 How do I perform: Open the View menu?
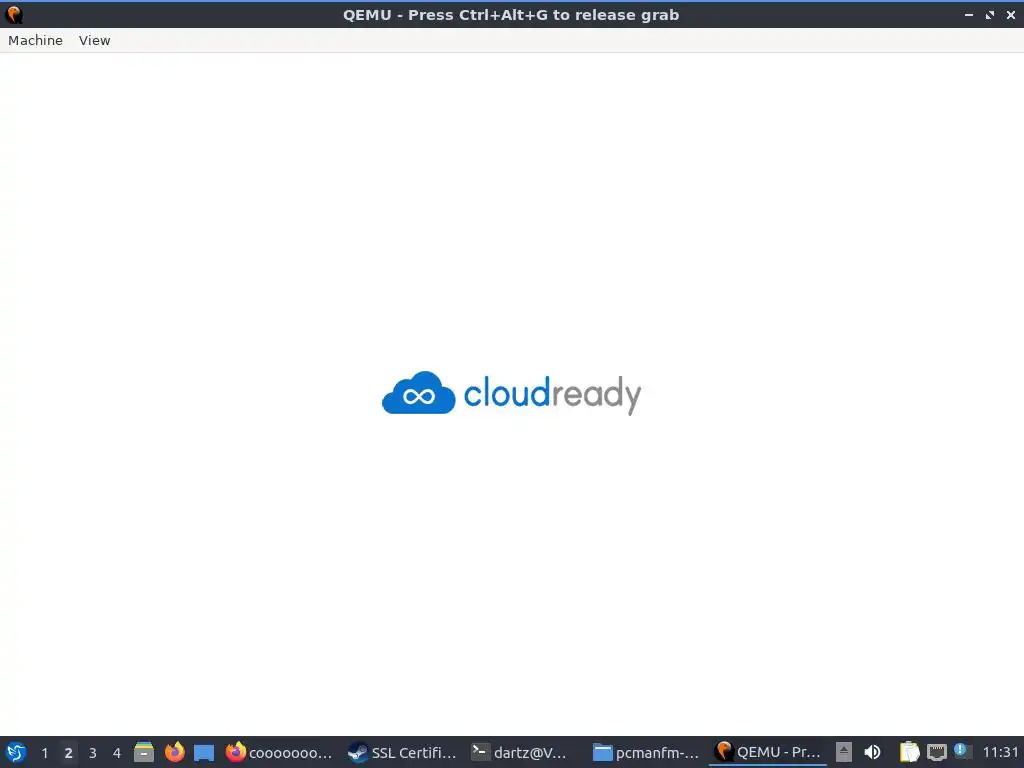pos(95,40)
